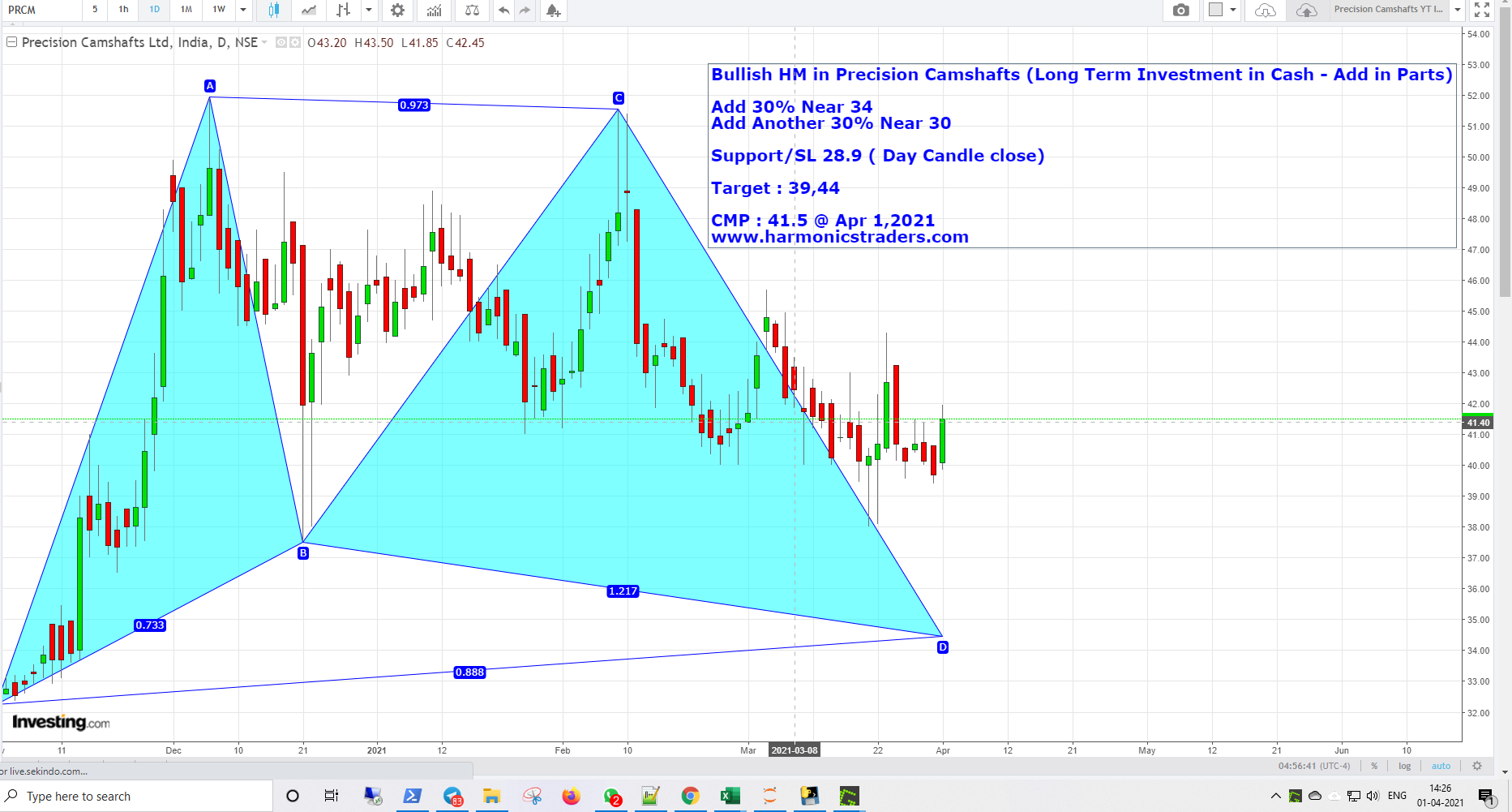Click the PRCM symbol search field

(41, 11)
